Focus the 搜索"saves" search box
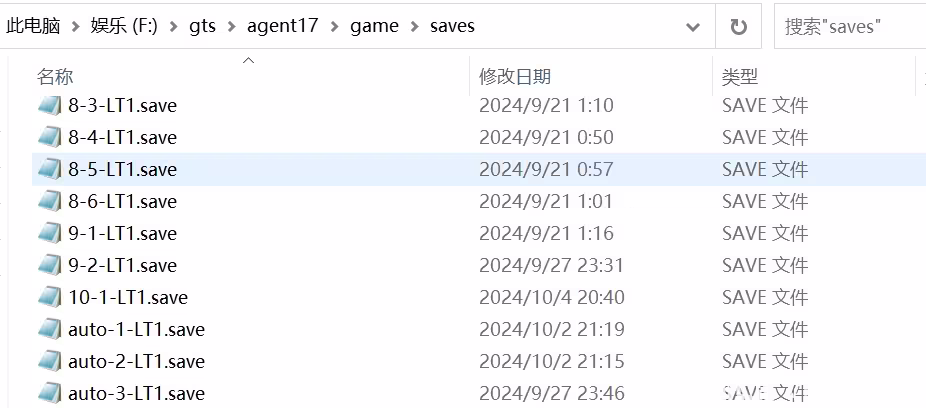The image size is (926, 408). [850, 27]
